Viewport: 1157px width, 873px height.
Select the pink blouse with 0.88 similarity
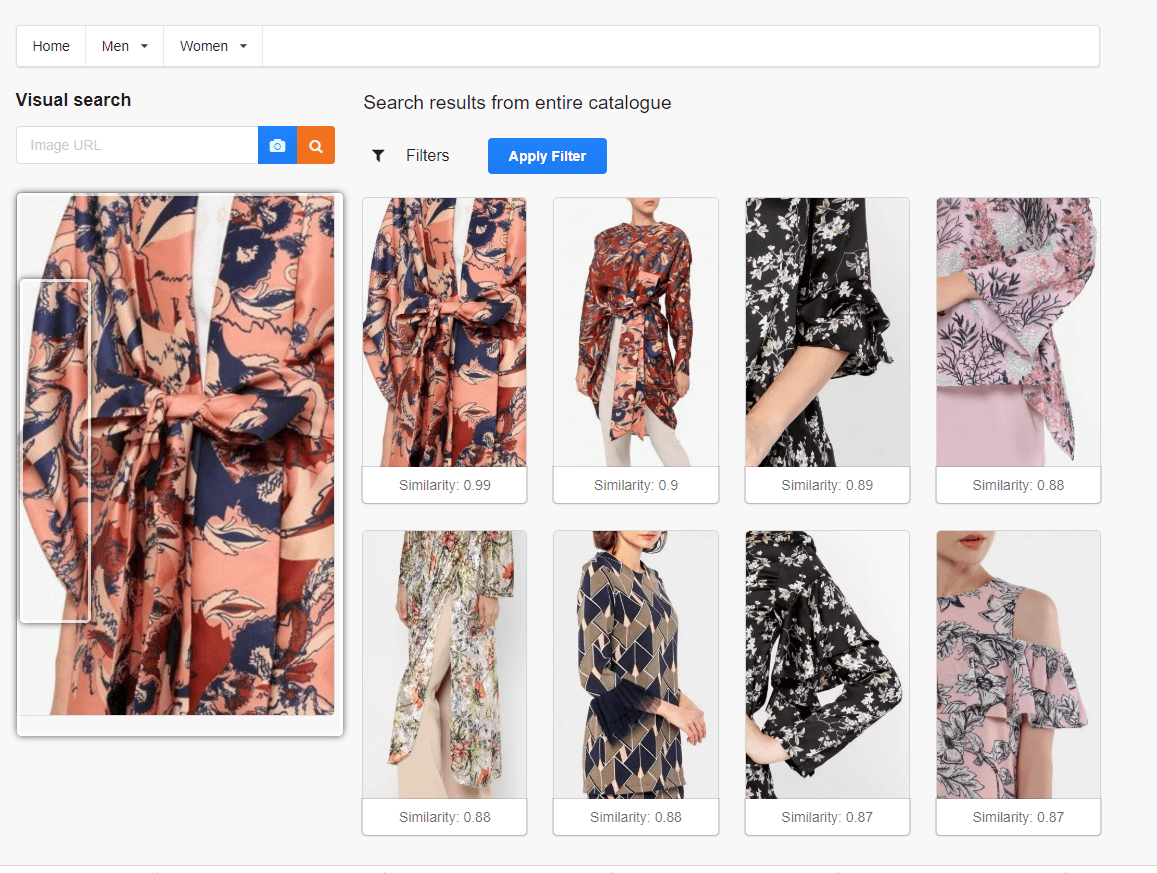(x=1018, y=332)
